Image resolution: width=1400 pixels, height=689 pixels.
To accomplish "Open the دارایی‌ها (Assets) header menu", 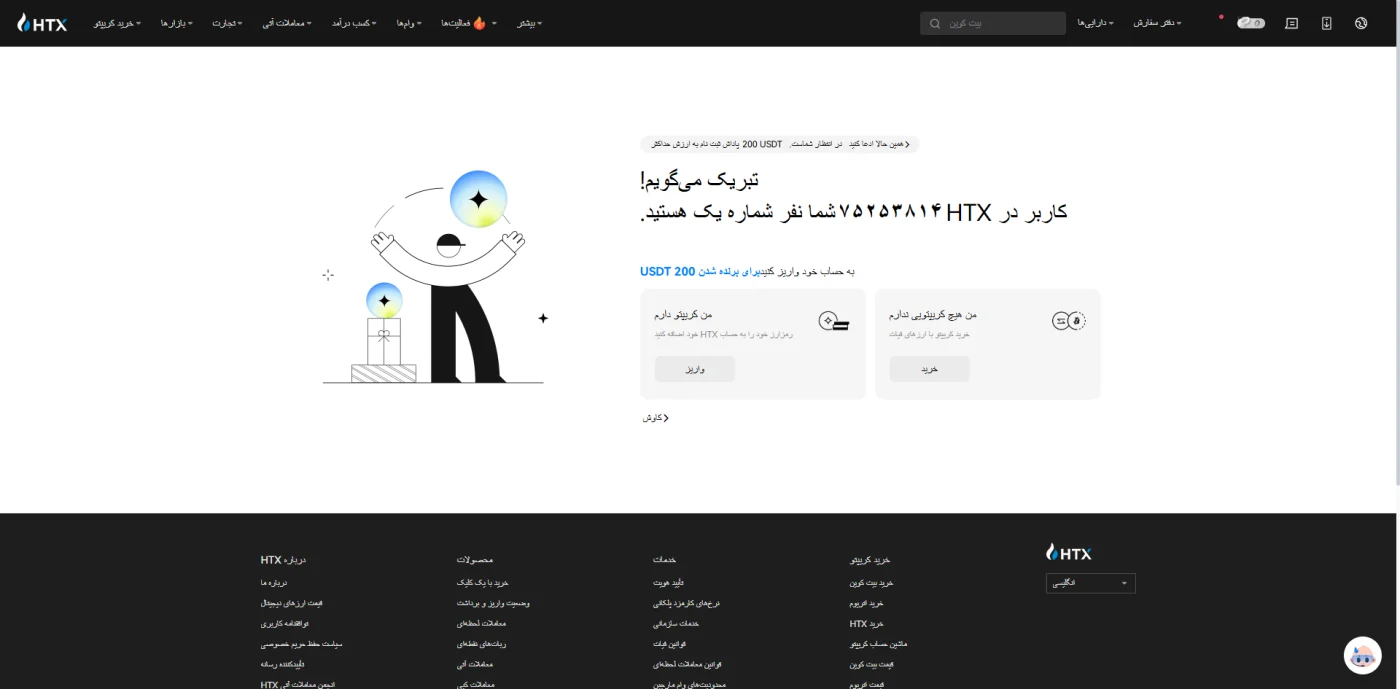I will pos(1095,23).
